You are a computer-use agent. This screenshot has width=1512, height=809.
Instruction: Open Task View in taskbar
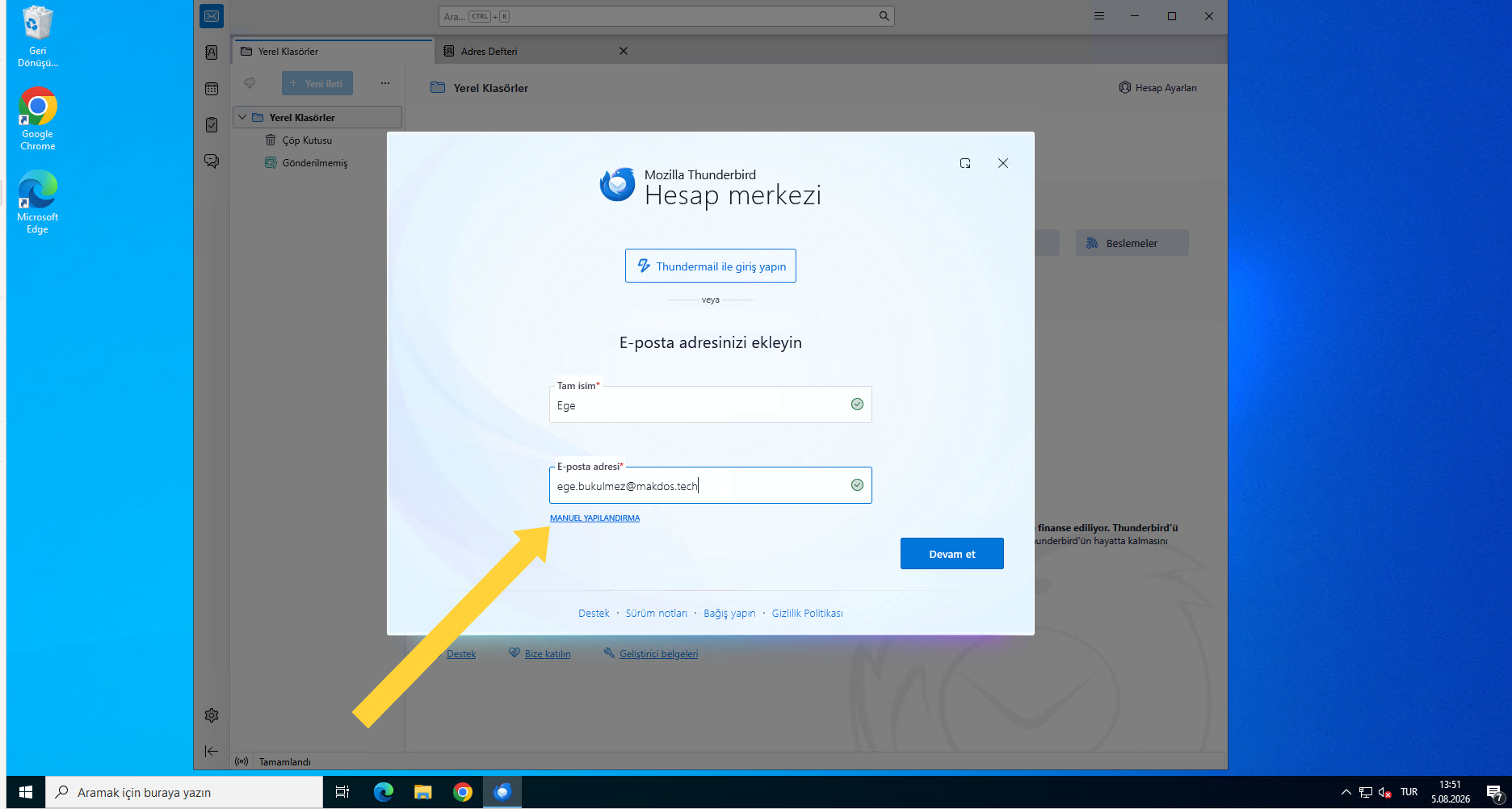tap(342, 792)
